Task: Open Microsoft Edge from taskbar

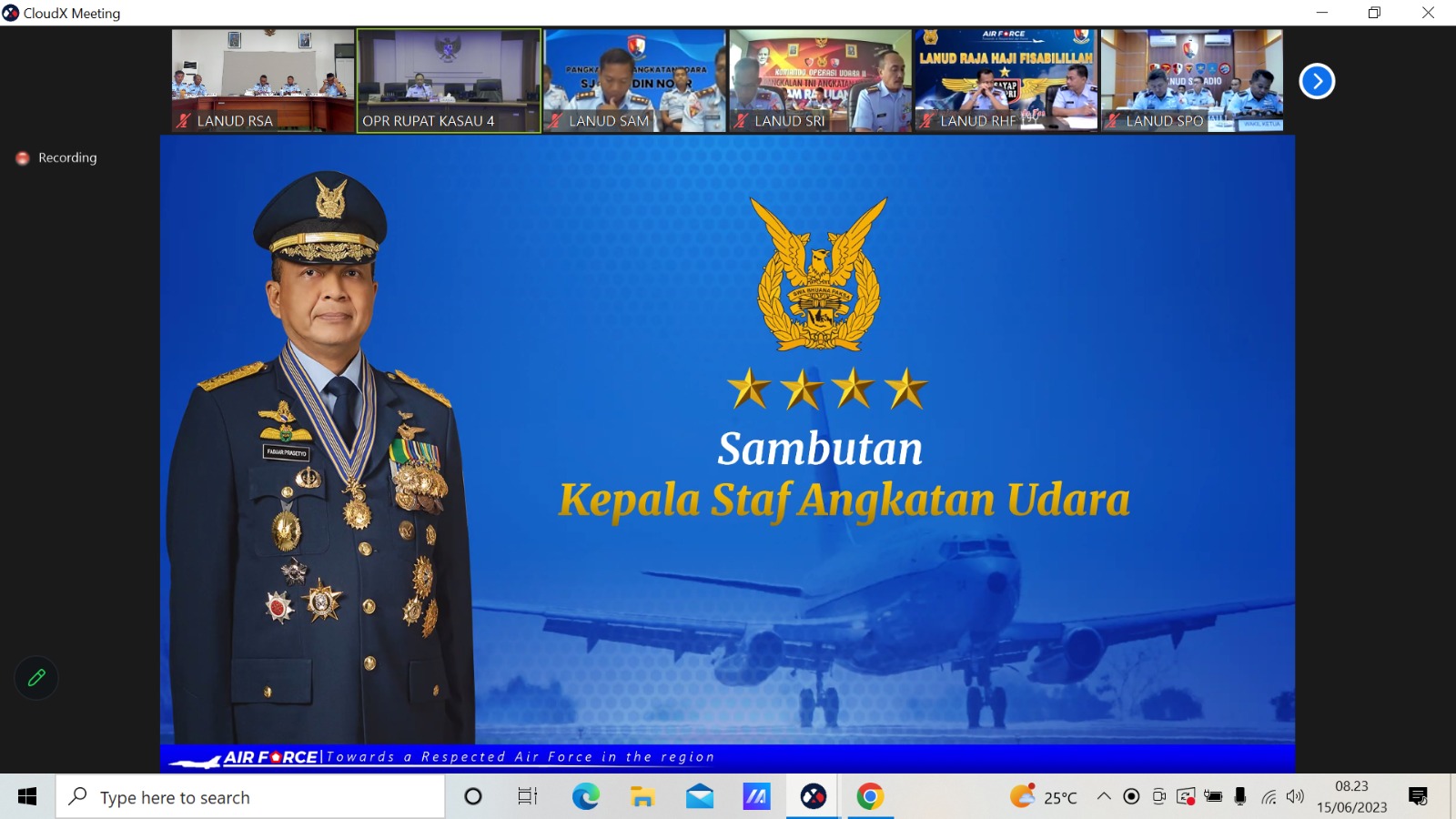Action: point(585,797)
